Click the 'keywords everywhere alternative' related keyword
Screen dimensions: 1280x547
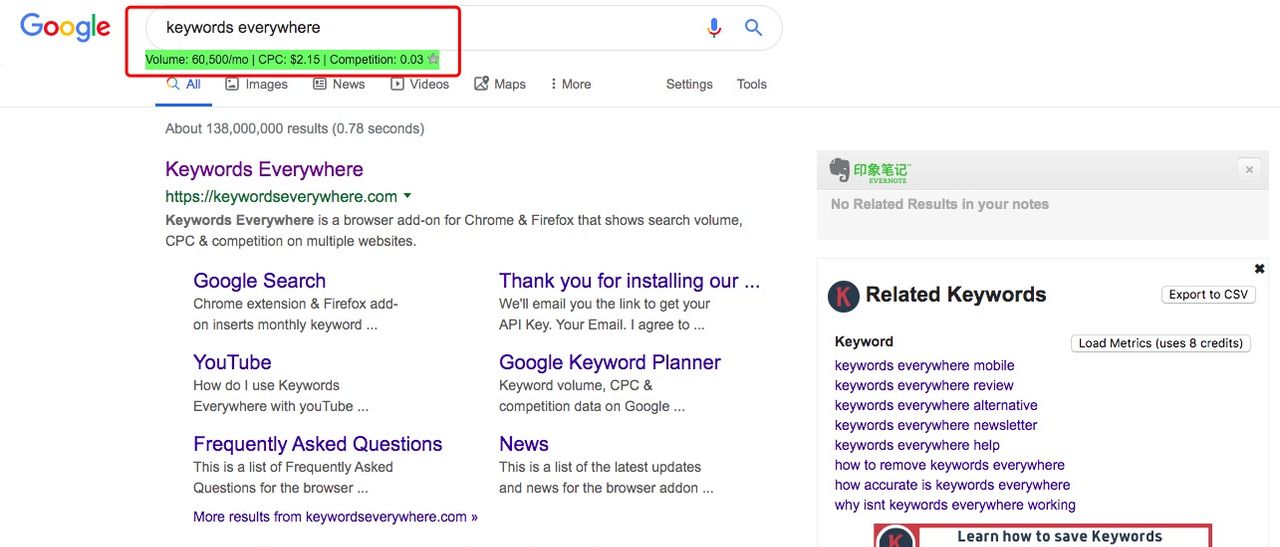tap(936, 405)
